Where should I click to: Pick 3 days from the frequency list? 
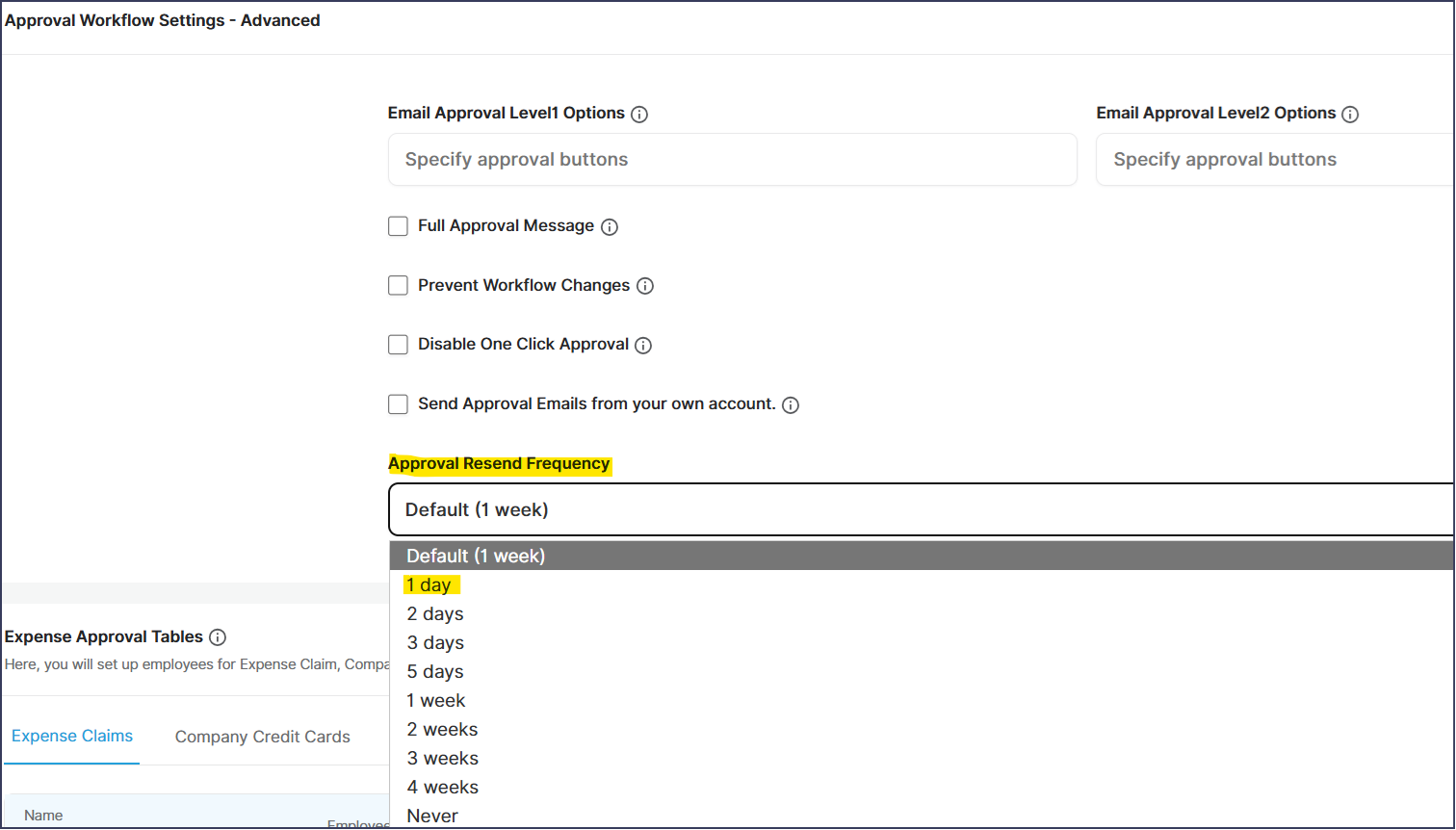(x=923, y=642)
